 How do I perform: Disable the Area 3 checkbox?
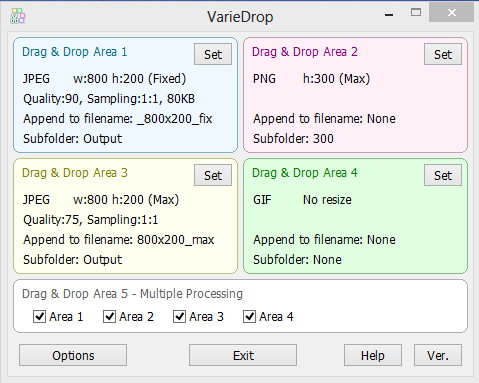click(x=179, y=317)
